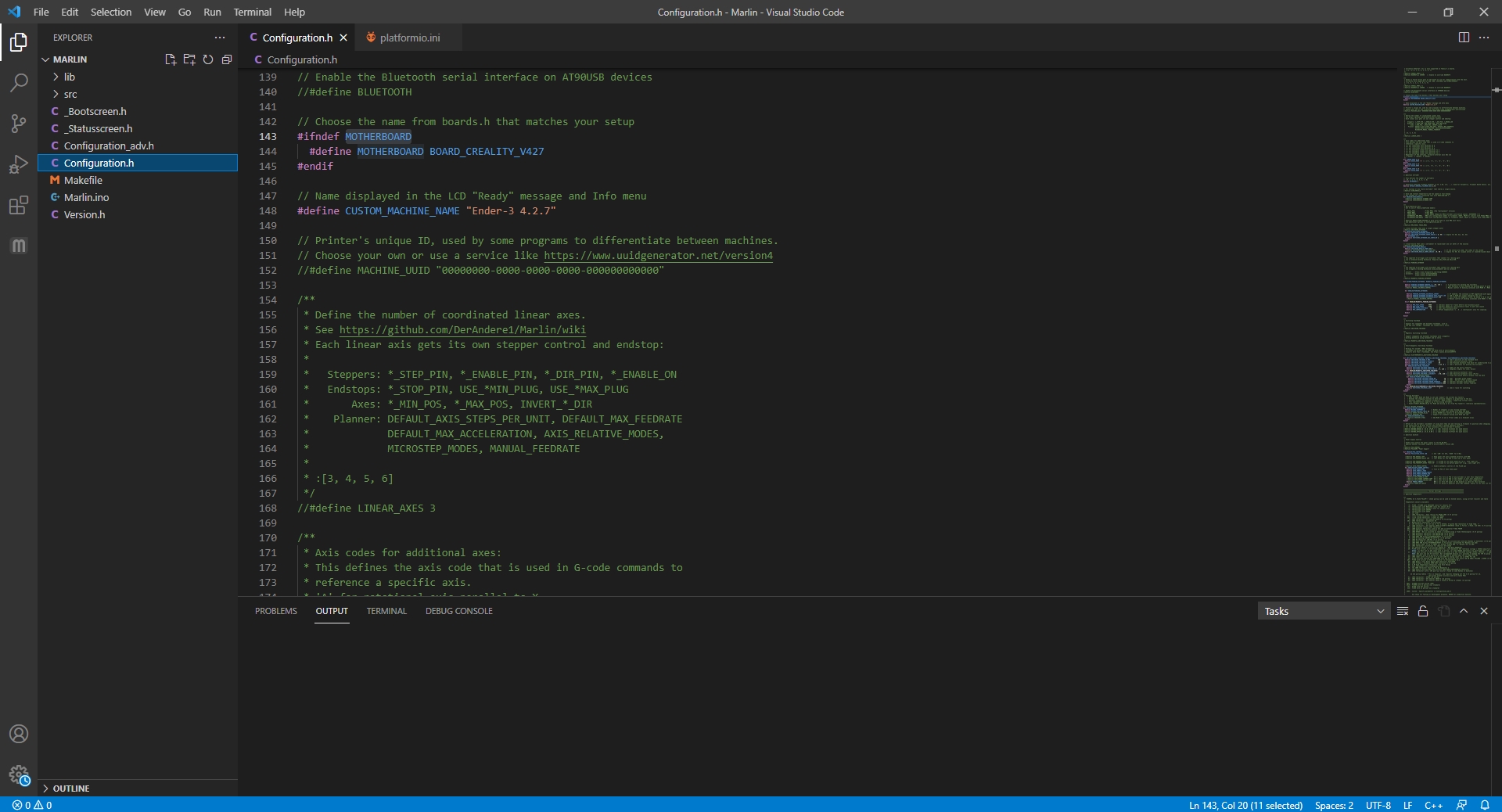Open editor more actions ellipsis
This screenshot has width=1502, height=812.
(1484, 38)
